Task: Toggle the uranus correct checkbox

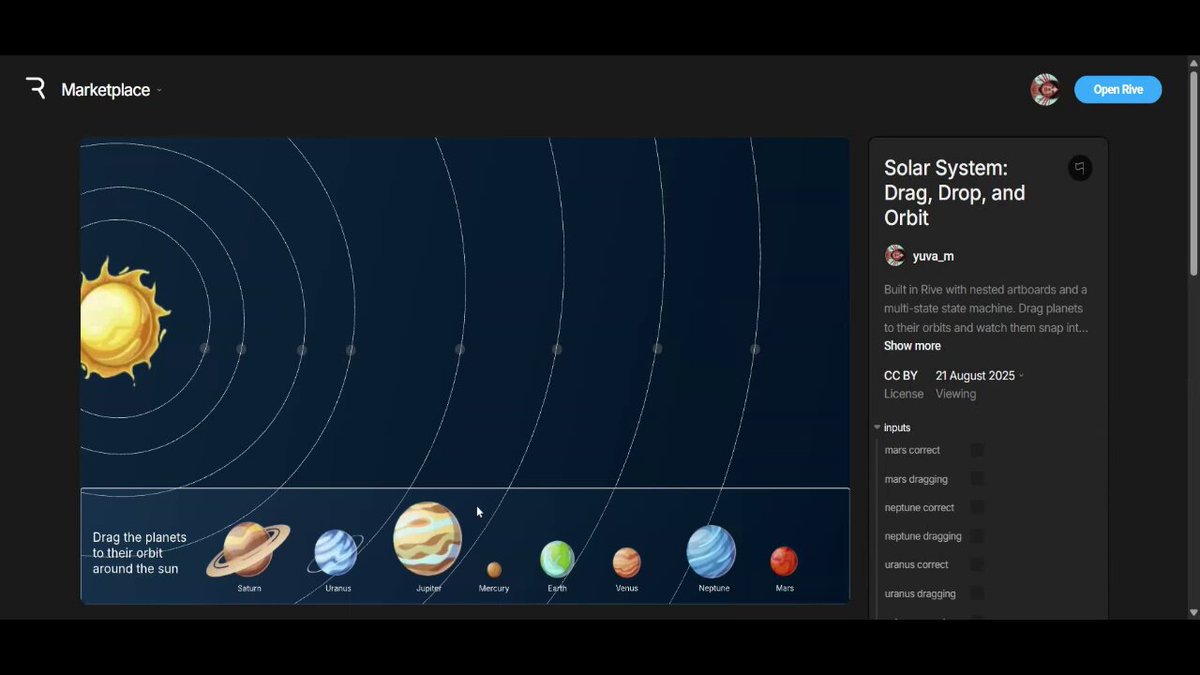Action: [977, 565]
